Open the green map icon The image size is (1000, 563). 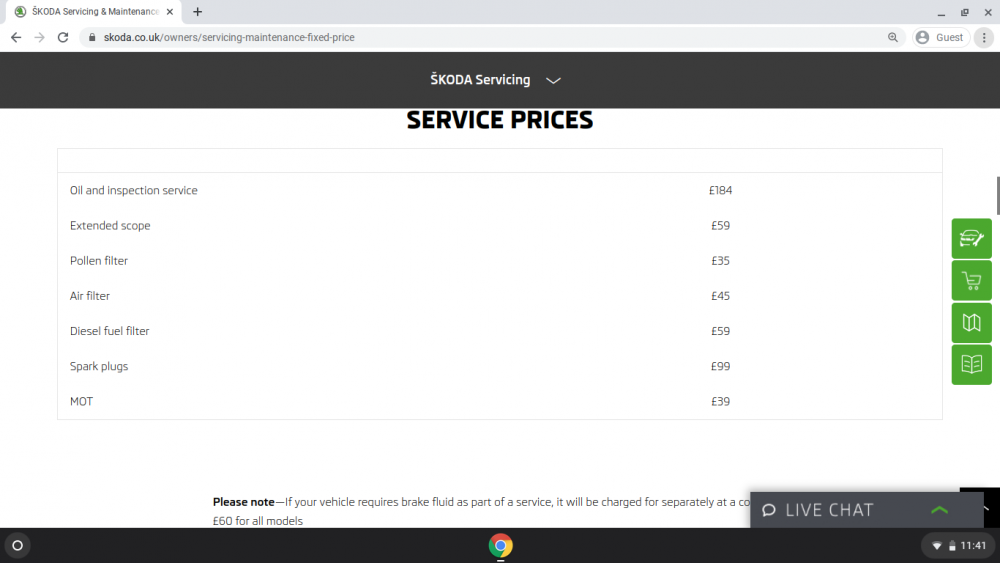971,323
